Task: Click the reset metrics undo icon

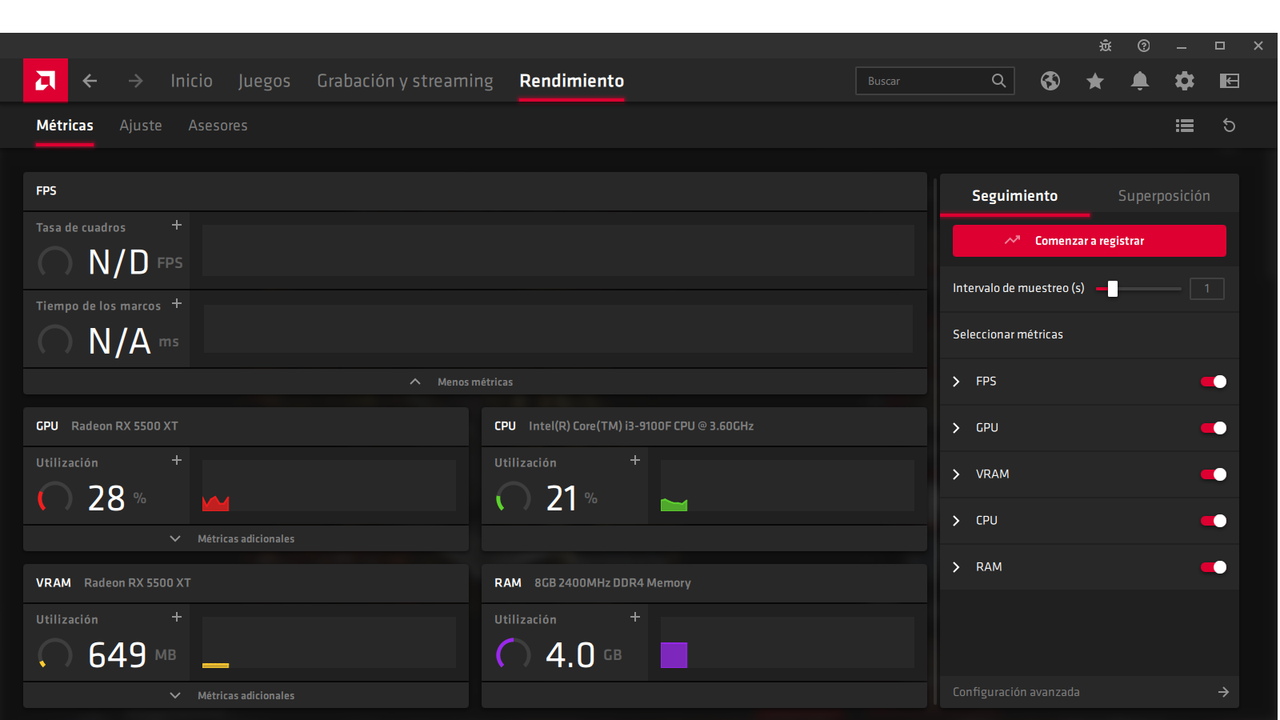Action: tap(1230, 126)
